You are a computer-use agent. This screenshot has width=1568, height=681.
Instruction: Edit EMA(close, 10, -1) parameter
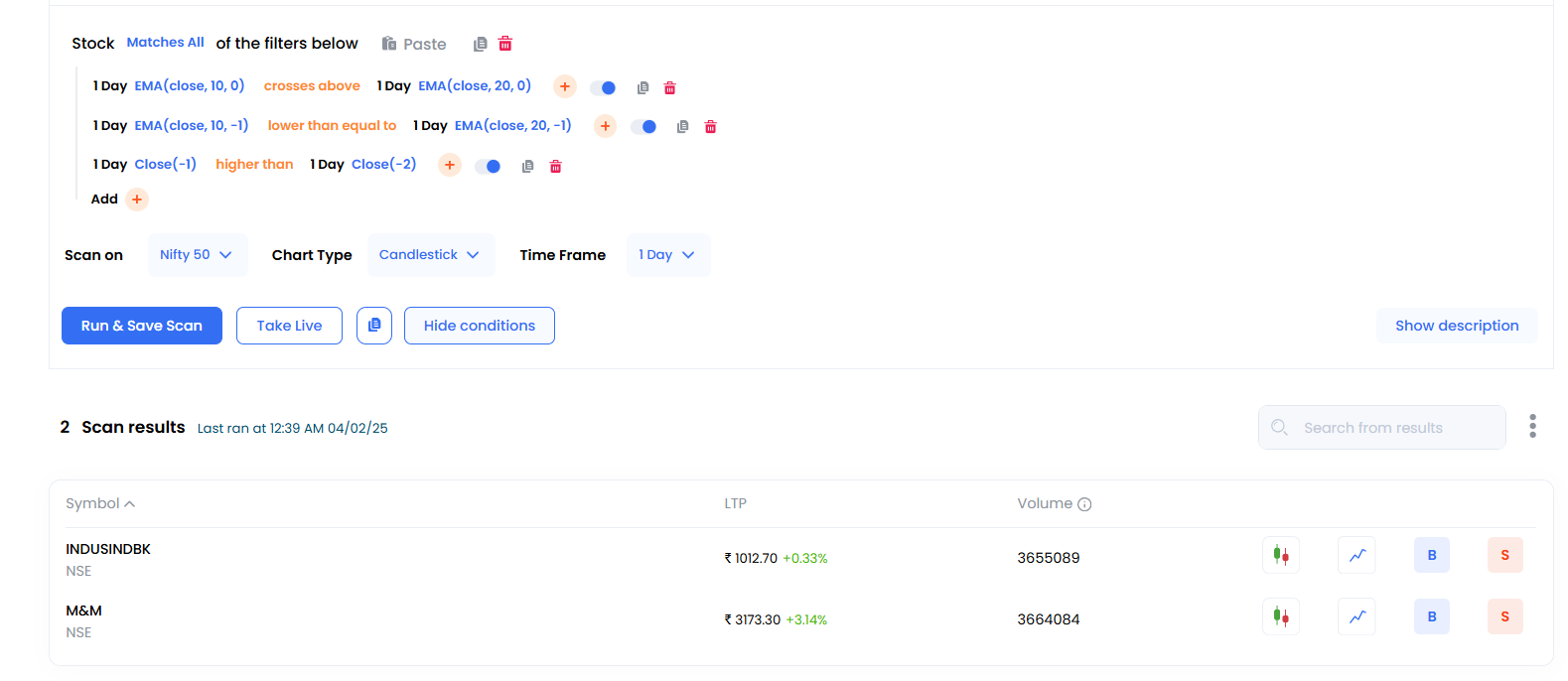tap(192, 126)
